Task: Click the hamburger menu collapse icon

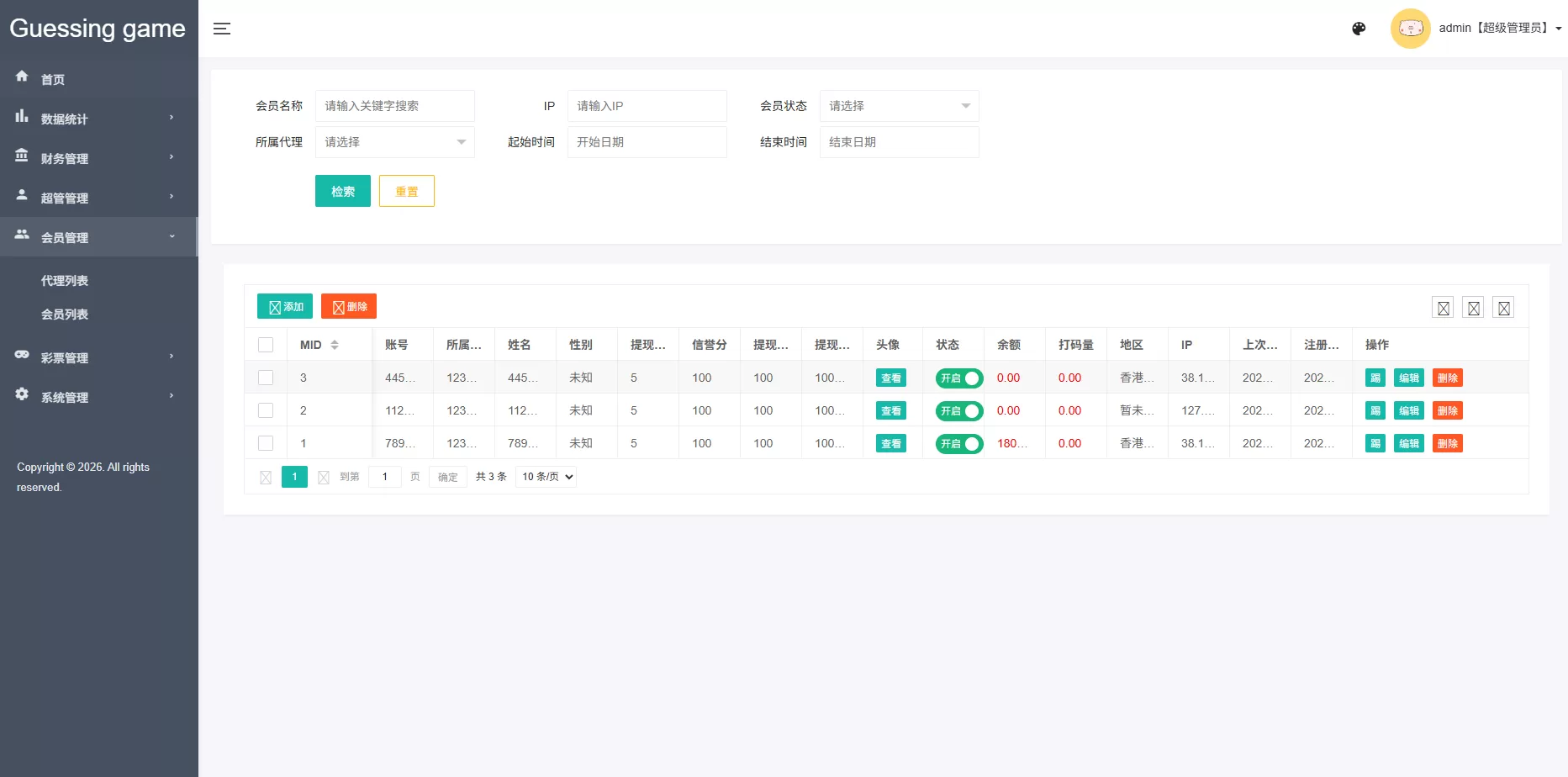Action: click(222, 29)
